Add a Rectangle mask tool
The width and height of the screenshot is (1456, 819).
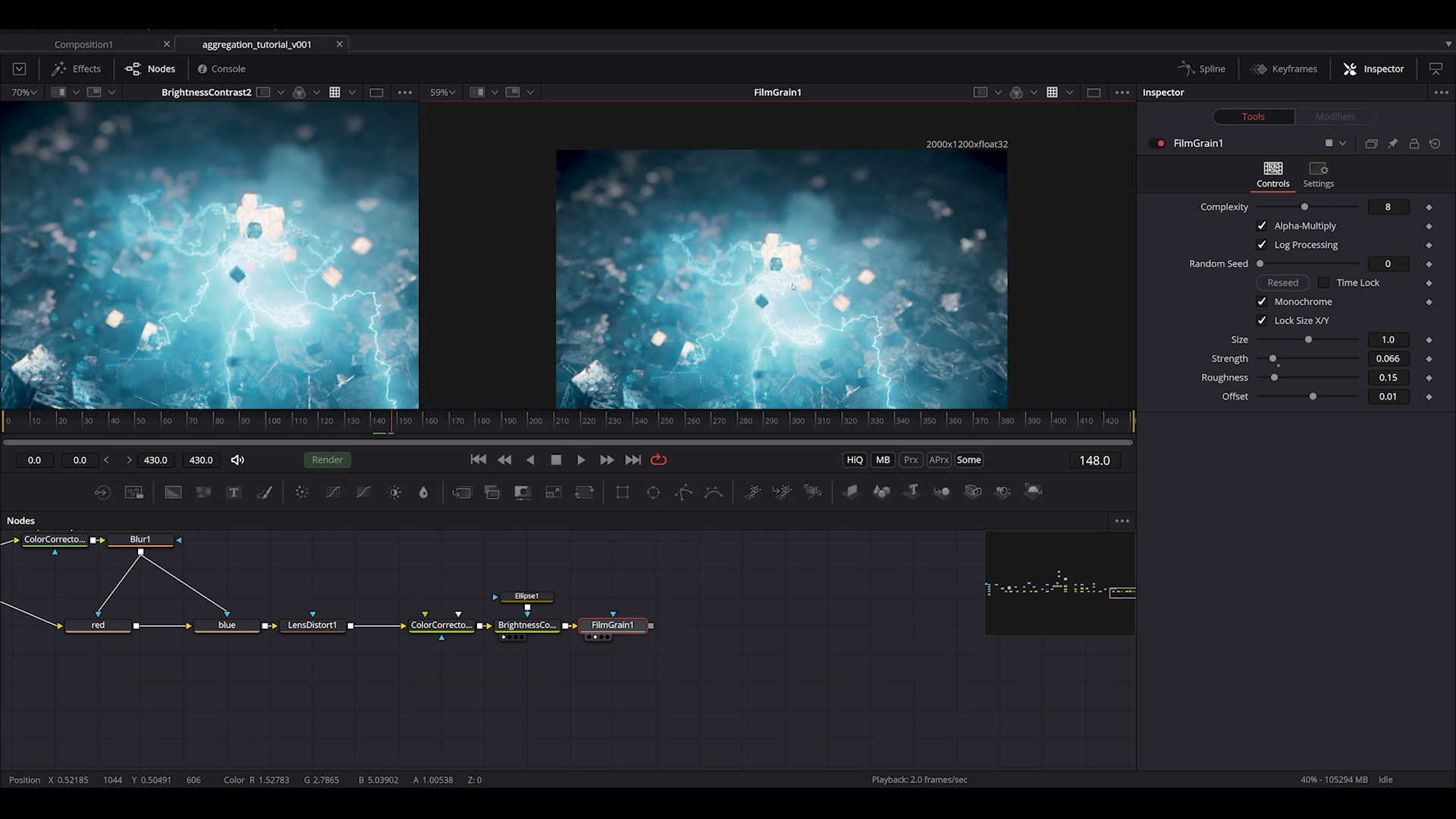[x=623, y=492]
